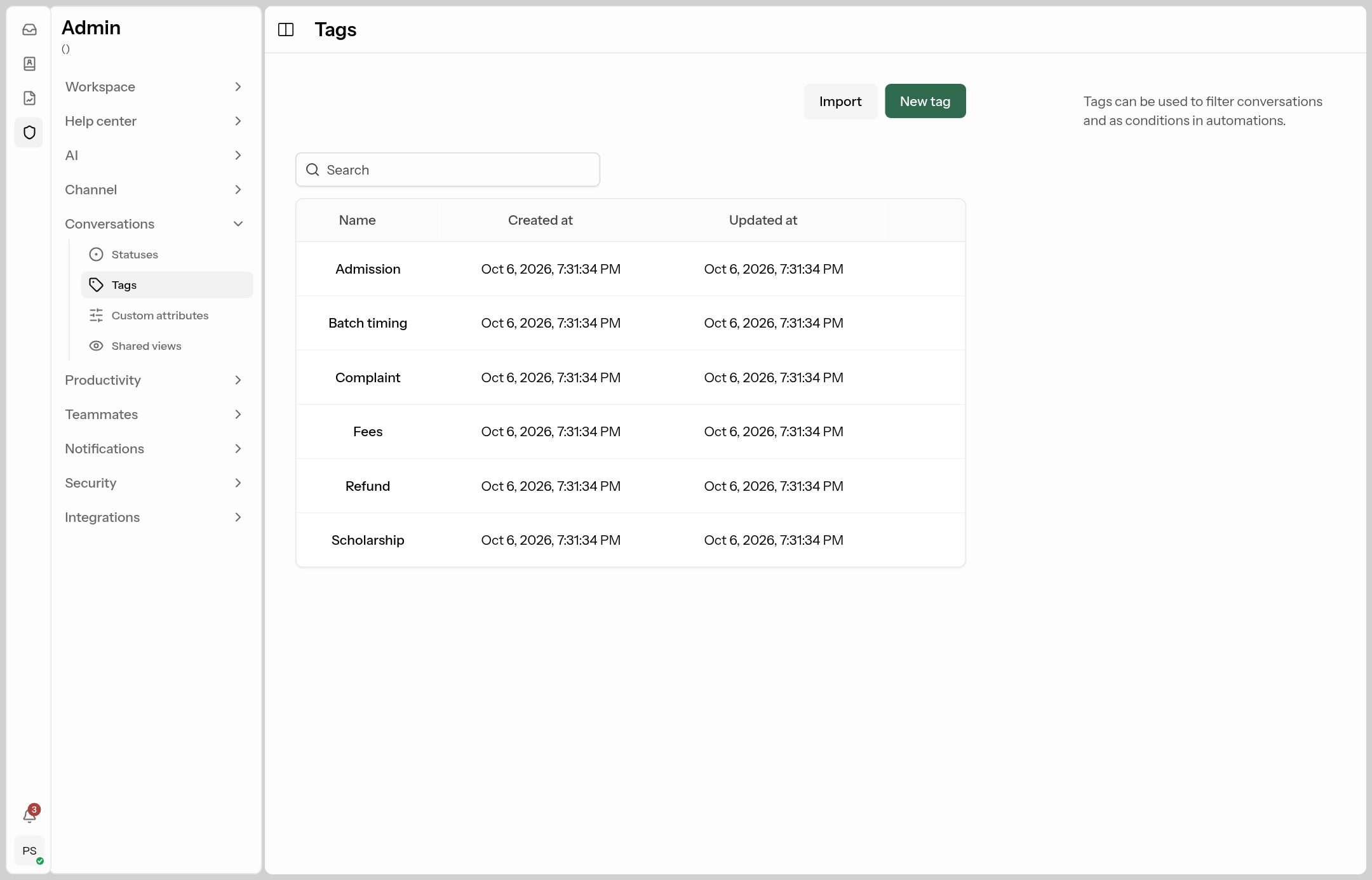Select the Fees tag row
The image size is (1372, 880).
631,432
